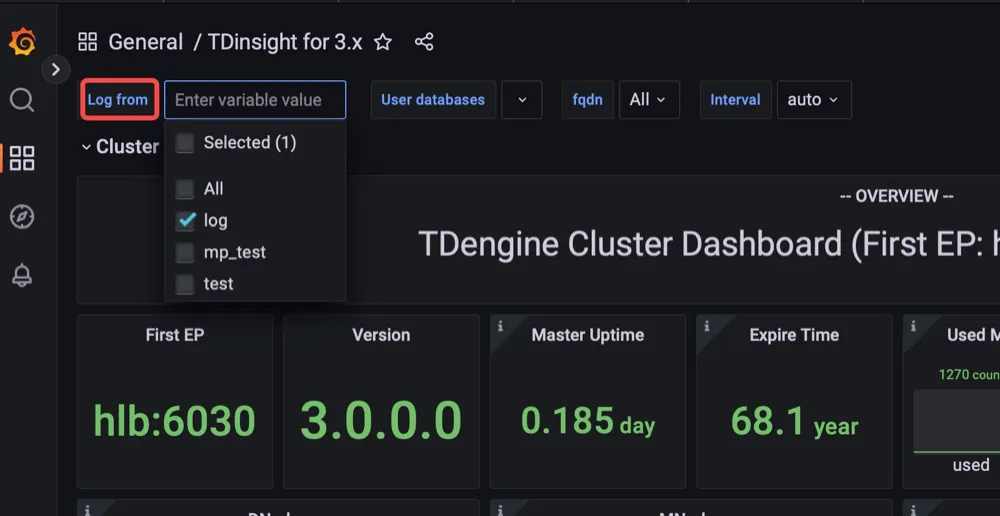This screenshot has width=1000, height=516.
Task: Click the share dashboard icon
Action: (x=424, y=42)
